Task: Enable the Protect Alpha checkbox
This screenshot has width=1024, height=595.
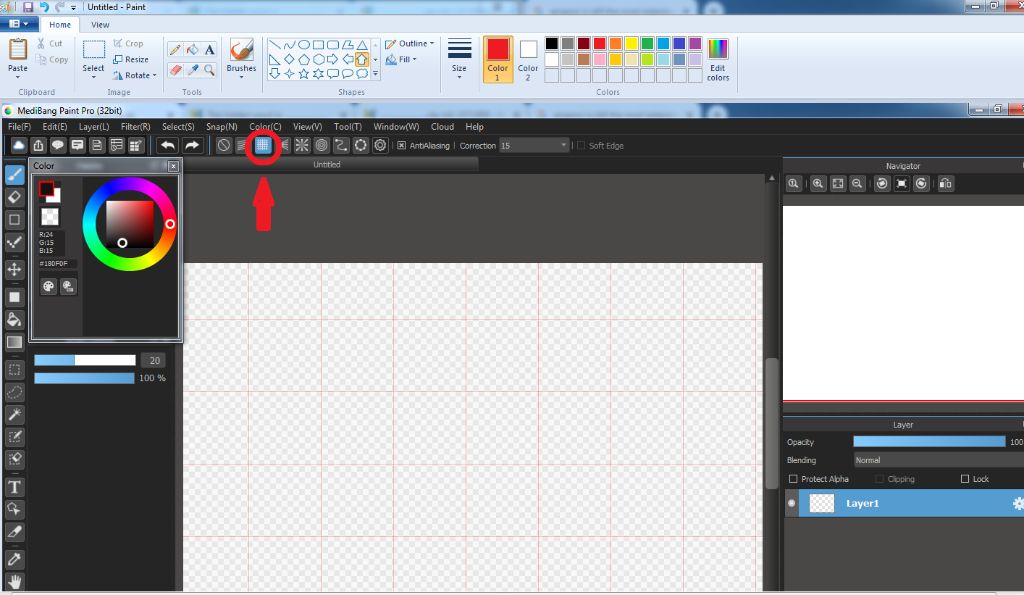Action: [793, 479]
